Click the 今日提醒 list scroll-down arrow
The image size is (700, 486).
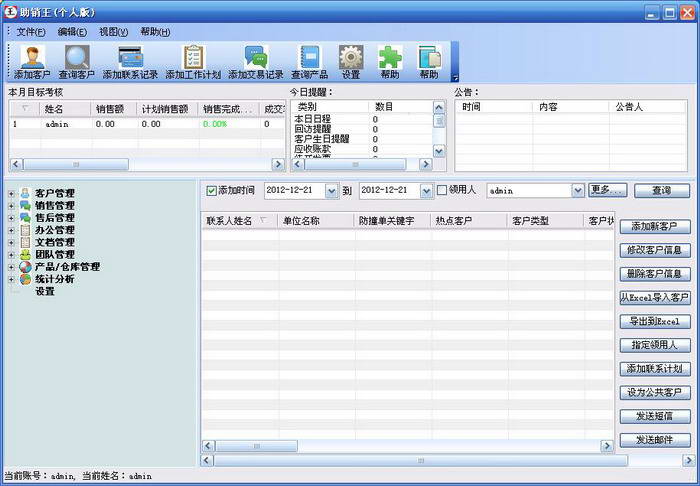pos(439,151)
